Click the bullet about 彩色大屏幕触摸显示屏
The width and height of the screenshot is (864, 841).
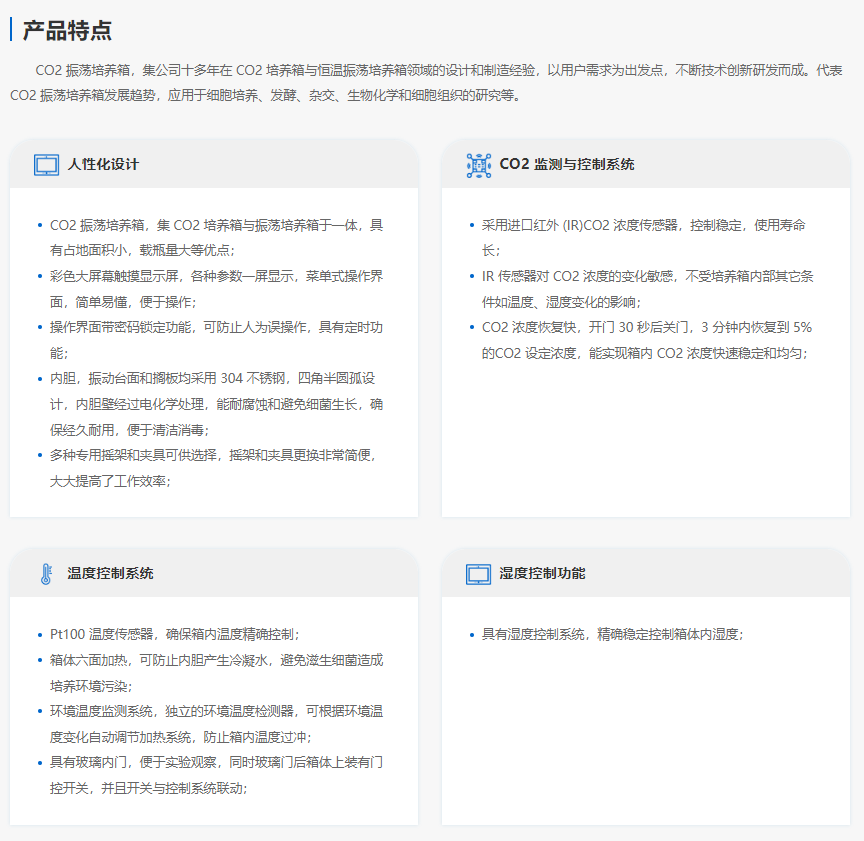(x=215, y=288)
